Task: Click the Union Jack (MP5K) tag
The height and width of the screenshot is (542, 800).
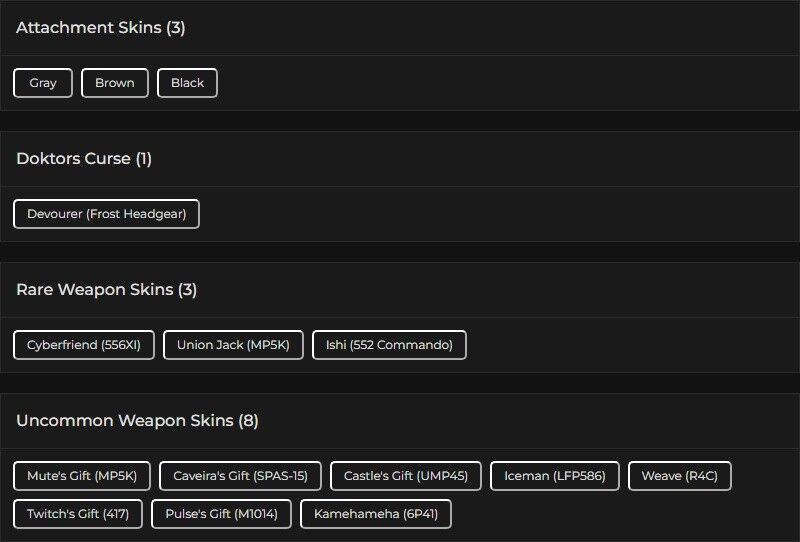Action: tap(233, 345)
